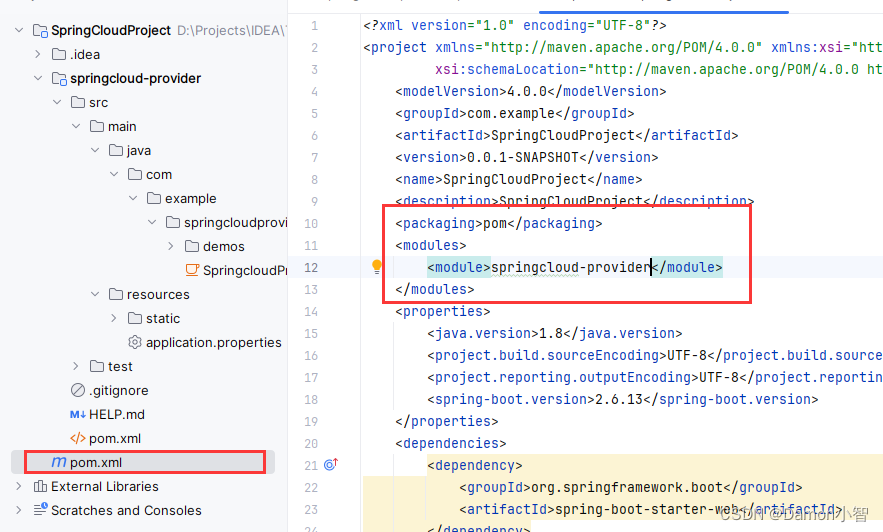The width and height of the screenshot is (883, 532).
Task: Expand the static folder
Action: point(114,318)
